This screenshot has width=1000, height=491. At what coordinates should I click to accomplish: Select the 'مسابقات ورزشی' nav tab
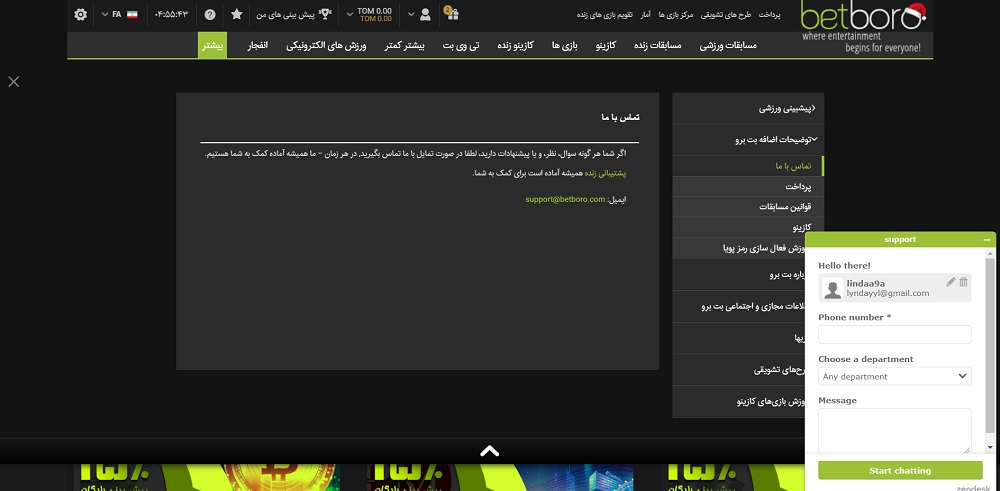pyautogui.click(x=728, y=45)
